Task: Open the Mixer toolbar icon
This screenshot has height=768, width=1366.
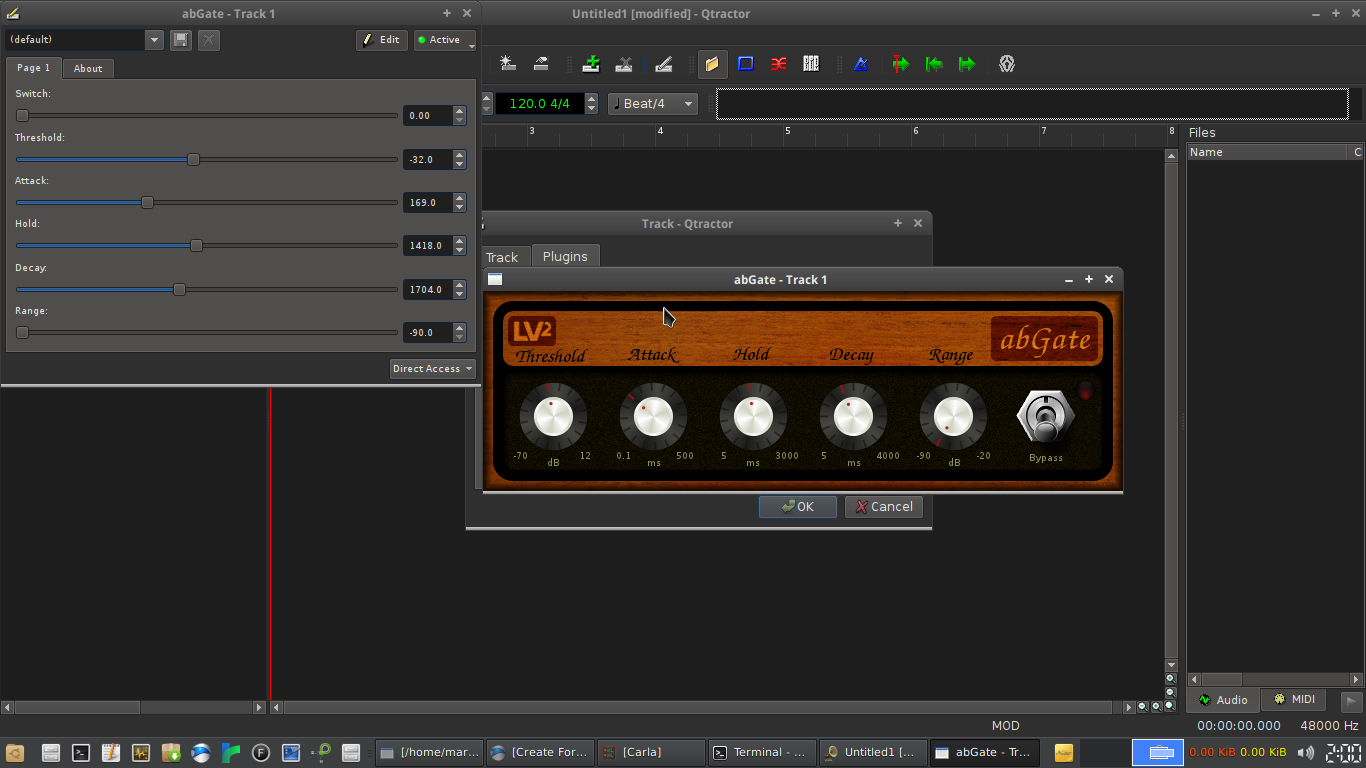Action: (x=811, y=64)
